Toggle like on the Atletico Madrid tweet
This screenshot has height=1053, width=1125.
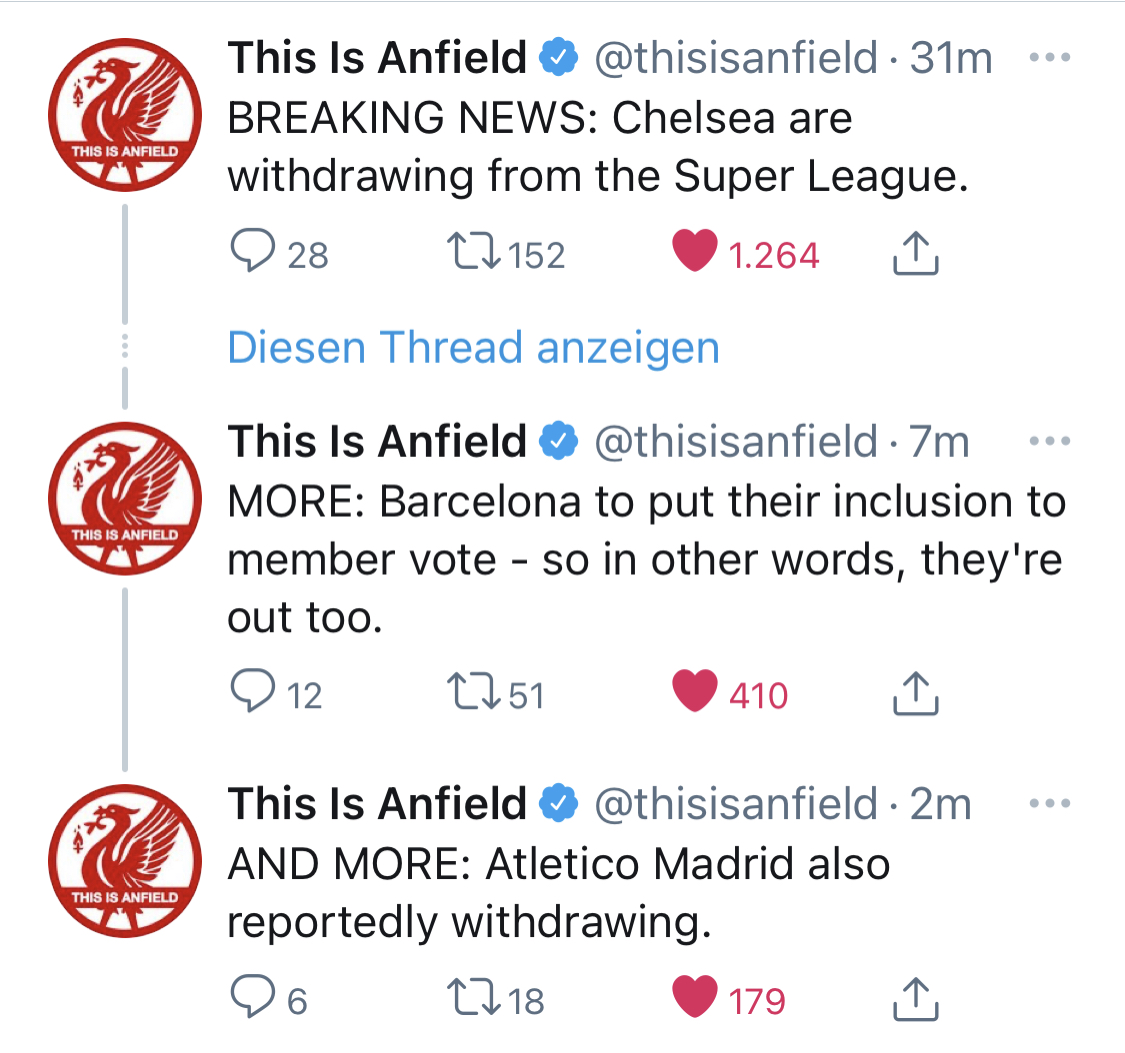695,996
